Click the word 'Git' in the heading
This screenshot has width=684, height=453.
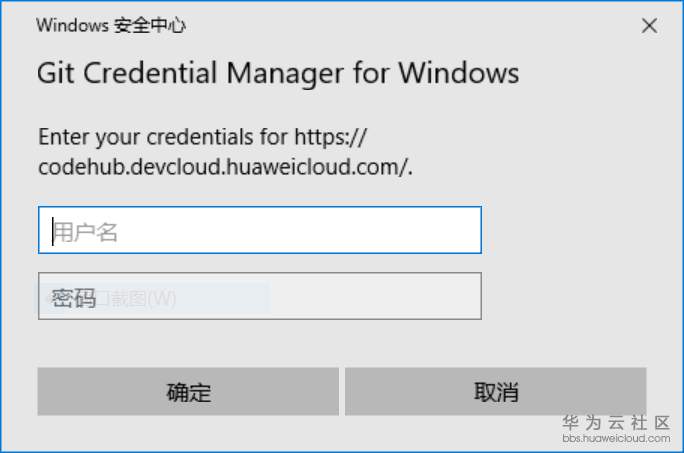(x=55, y=73)
